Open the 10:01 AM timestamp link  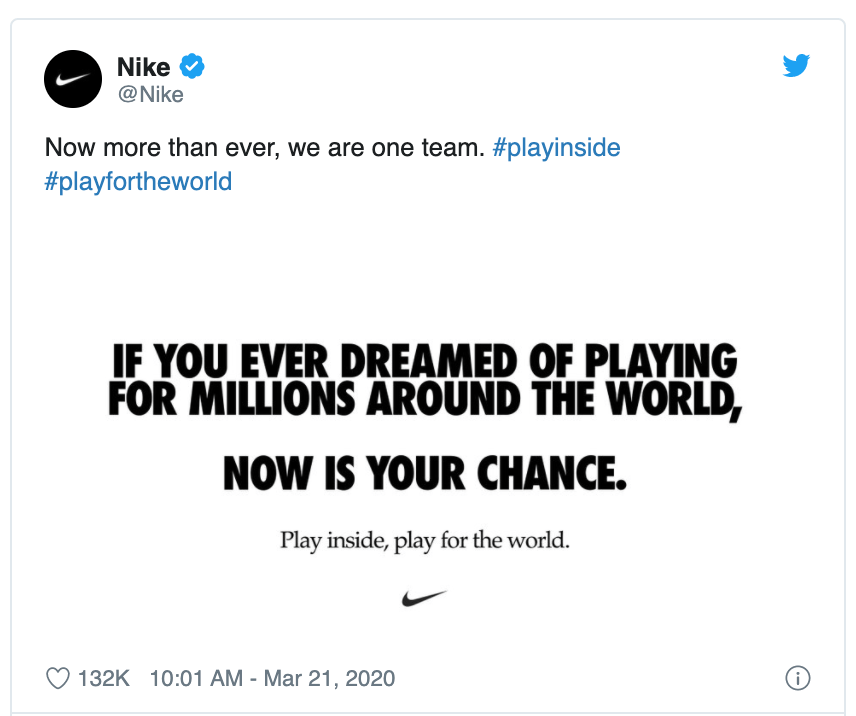(x=196, y=678)
